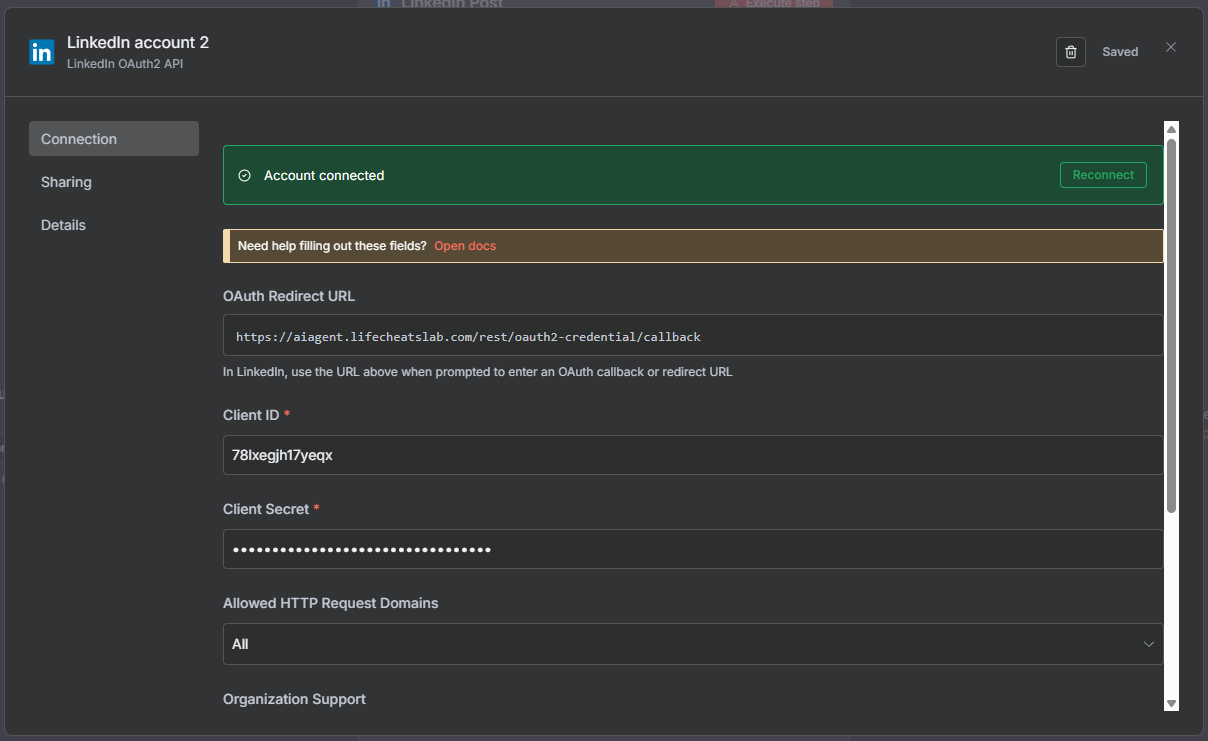
Task: Click the Account connected checkmark icon
Action: coord(244,176)
